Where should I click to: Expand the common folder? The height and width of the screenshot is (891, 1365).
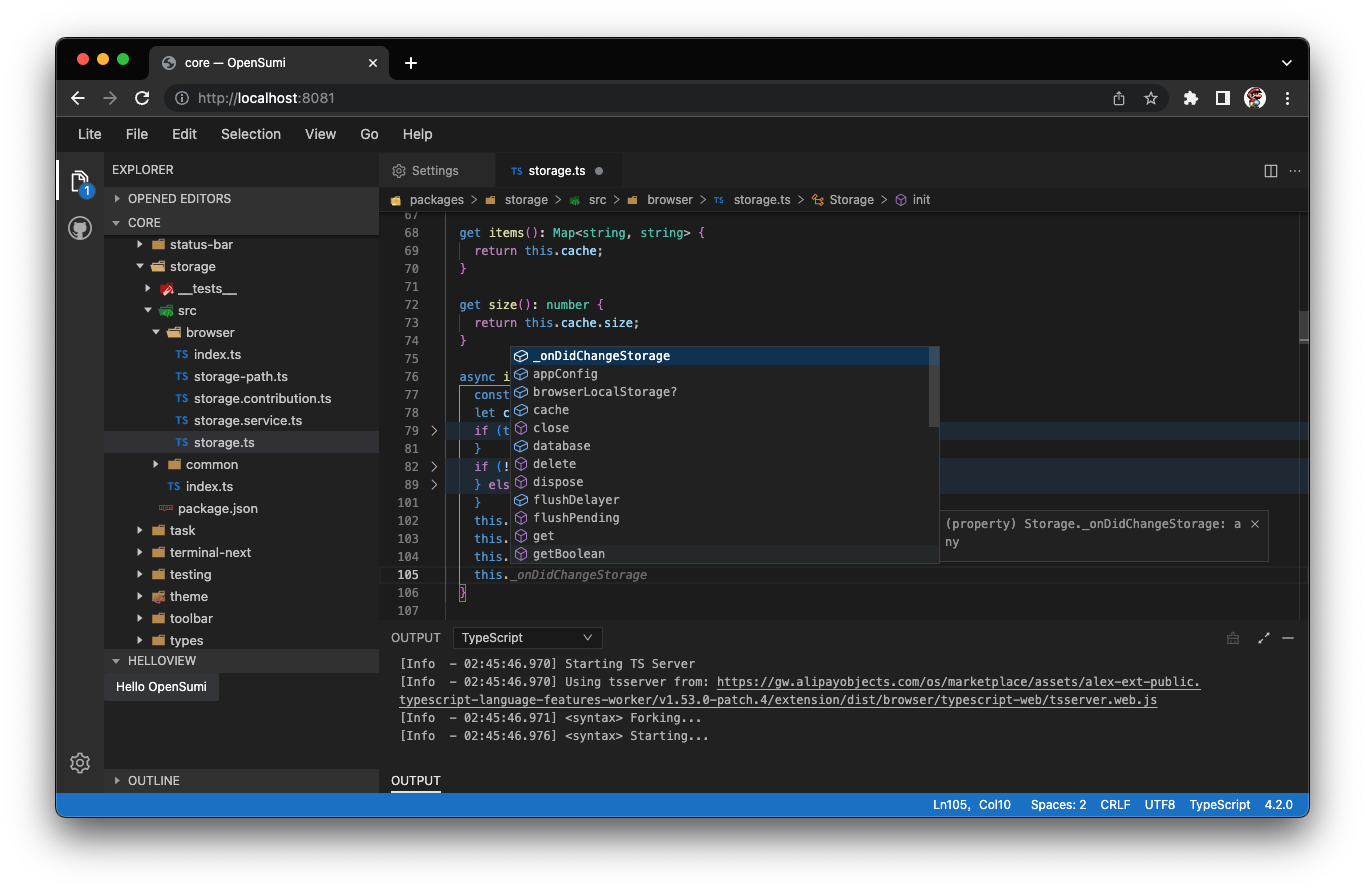pos(212,465)
